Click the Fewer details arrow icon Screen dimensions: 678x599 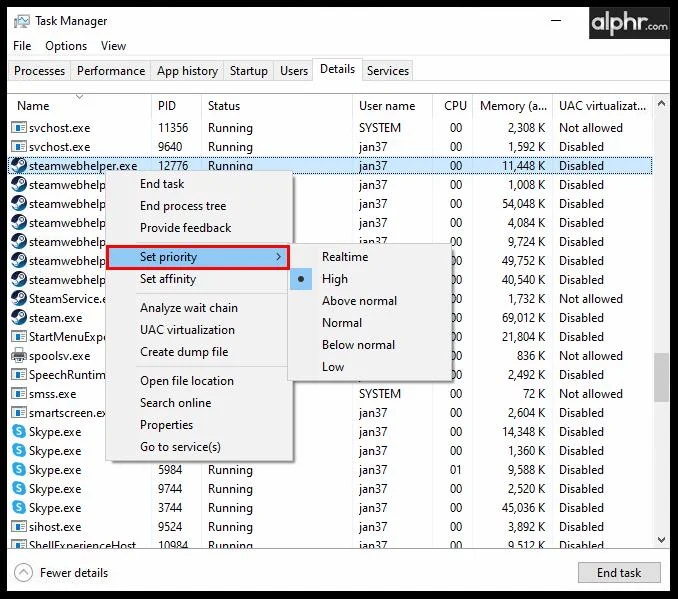pos(23,573)
